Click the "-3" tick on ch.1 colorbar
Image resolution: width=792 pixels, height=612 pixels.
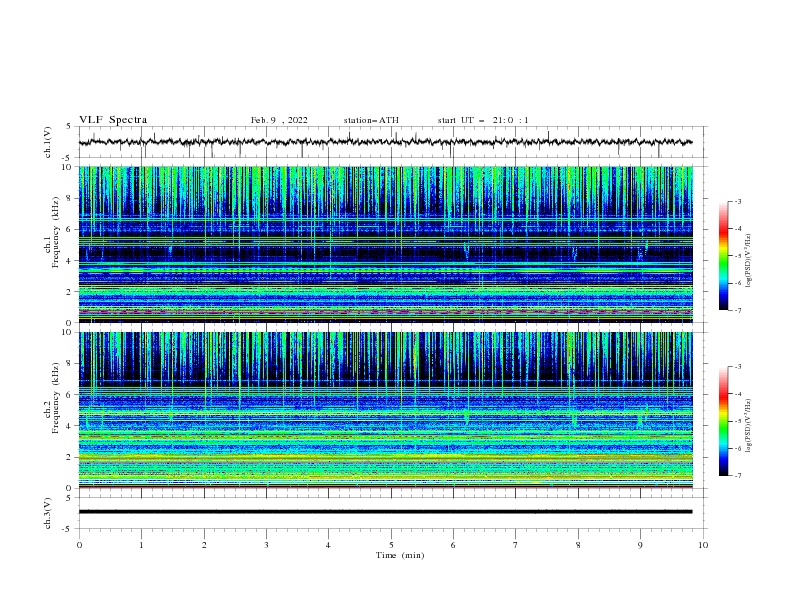(x=737, y=201)
